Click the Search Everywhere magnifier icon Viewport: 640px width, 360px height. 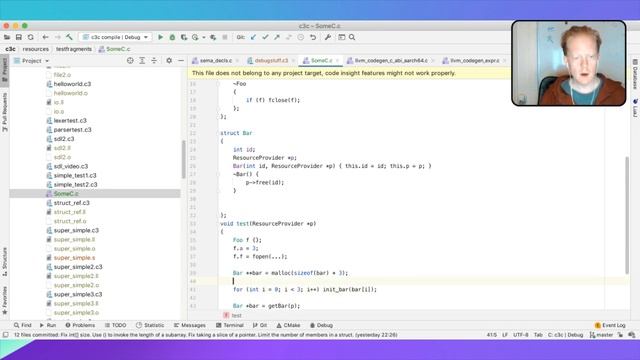[x=352, y=37]
